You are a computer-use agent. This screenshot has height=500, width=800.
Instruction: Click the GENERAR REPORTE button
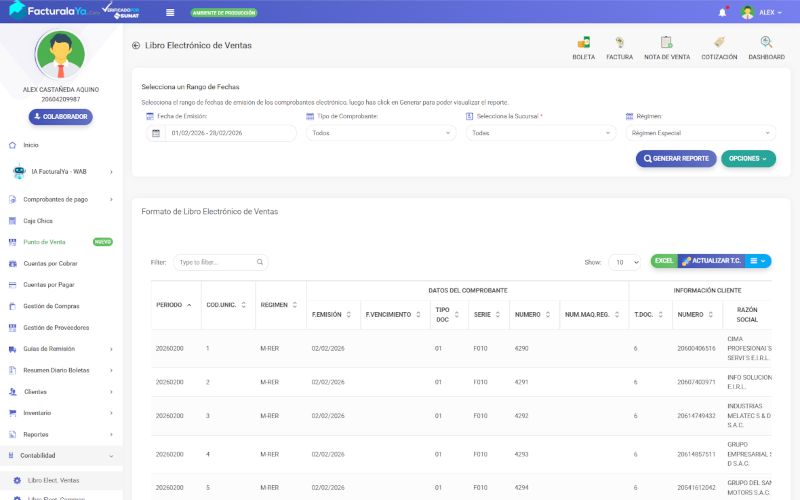click(676, 159)
